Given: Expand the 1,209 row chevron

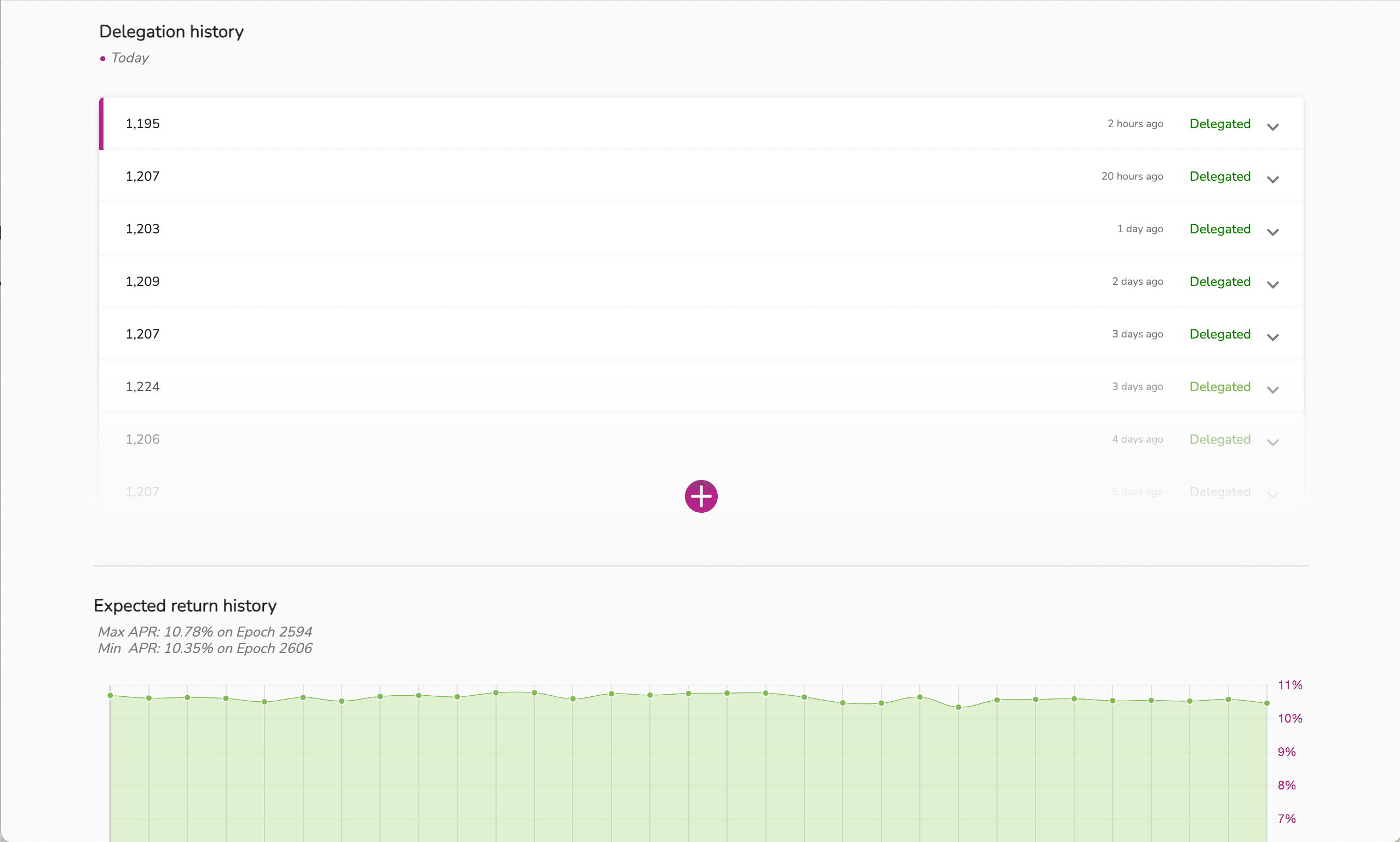Looking at the screenshot, I should pyautogui.click(x=1272, y=284).
